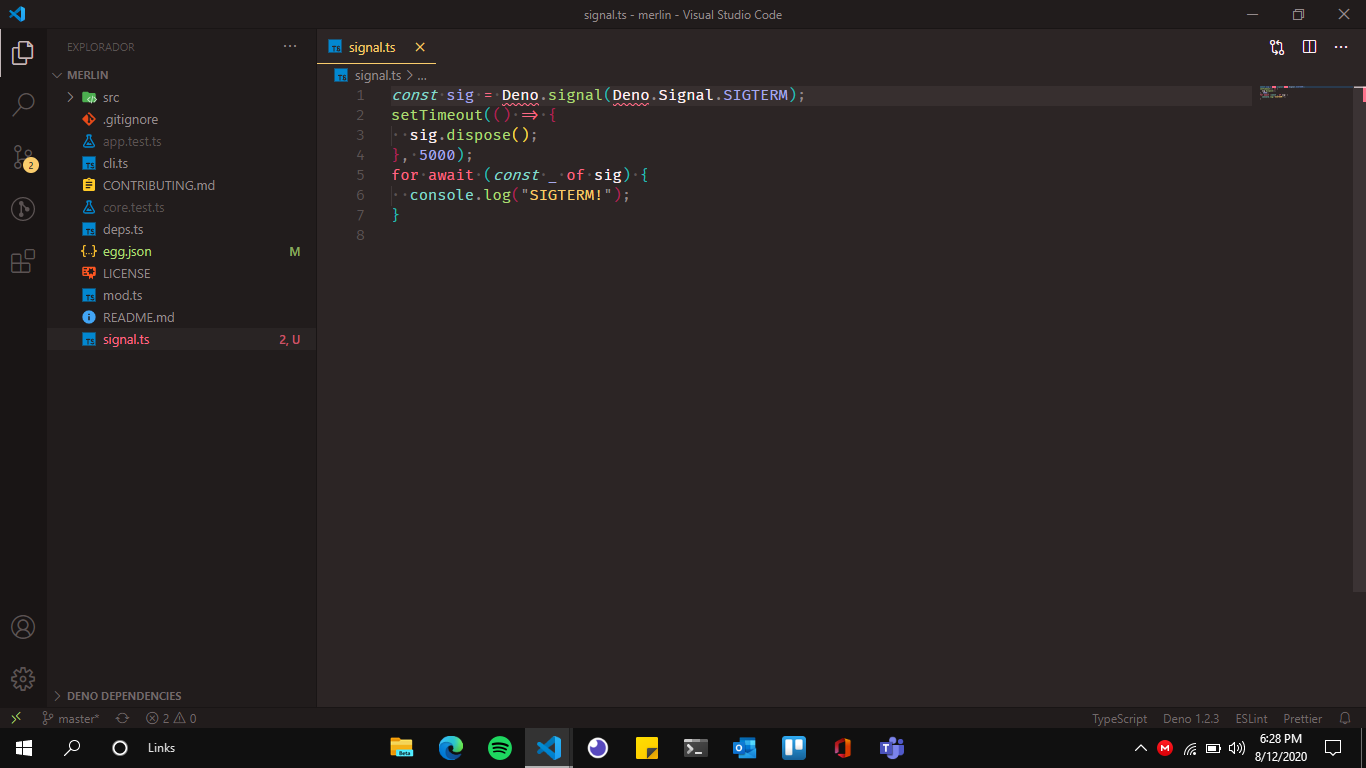This screenshot has height=768, width=1366.
Task: Open the Extensions view
Action: (x=23, y=261)
